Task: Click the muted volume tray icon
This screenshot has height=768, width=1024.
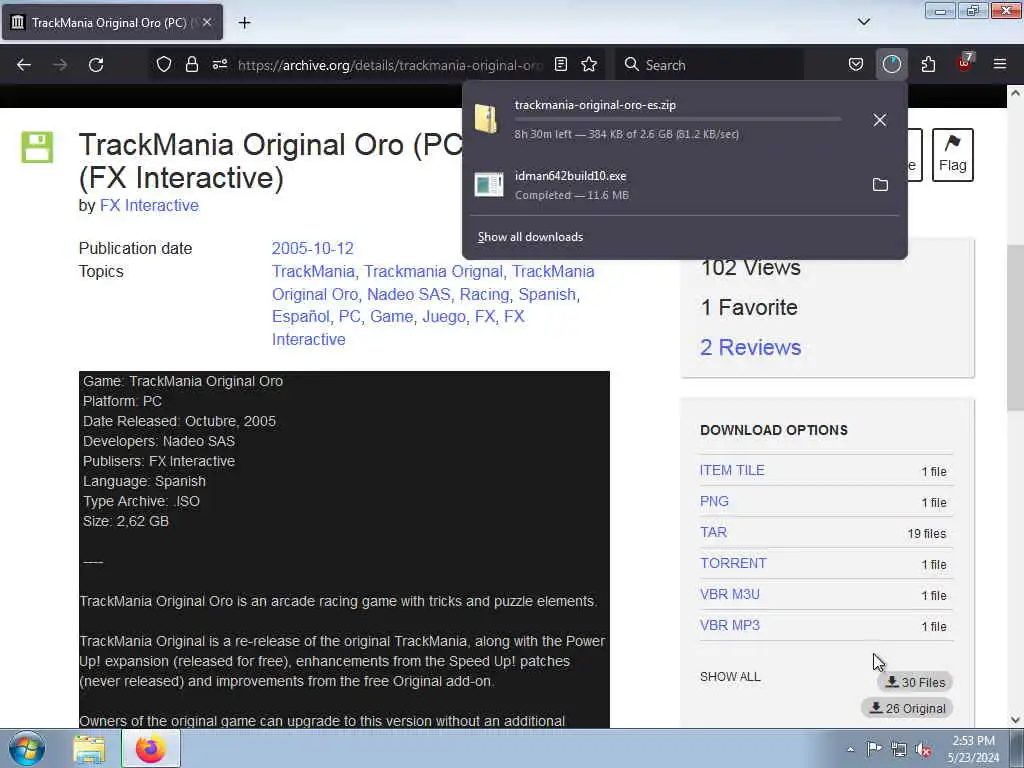Action: point(923,750)
